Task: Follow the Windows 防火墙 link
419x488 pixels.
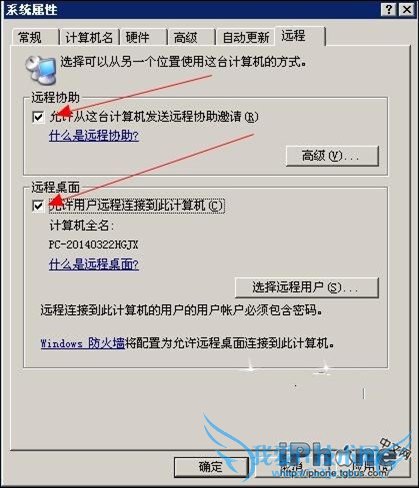Action: click(x=82, y=343)
